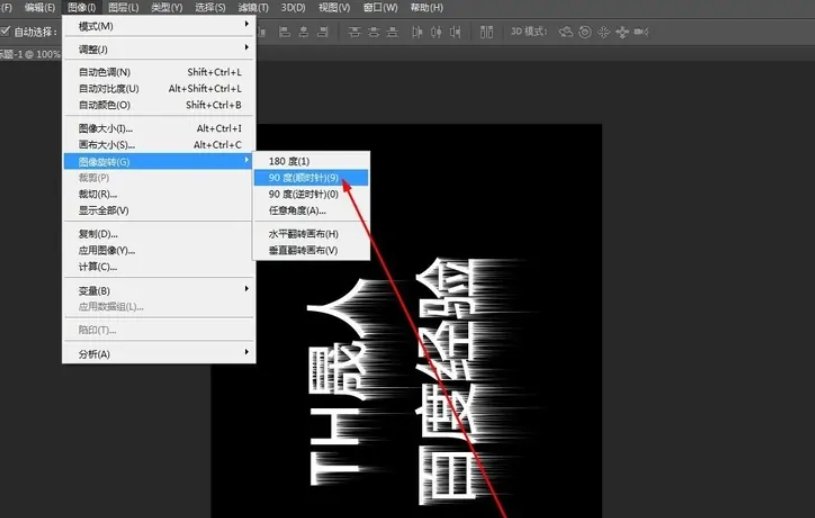Choose 计算(C)... menu item
This screenshot has height=518, width=815.
[159, 267]
